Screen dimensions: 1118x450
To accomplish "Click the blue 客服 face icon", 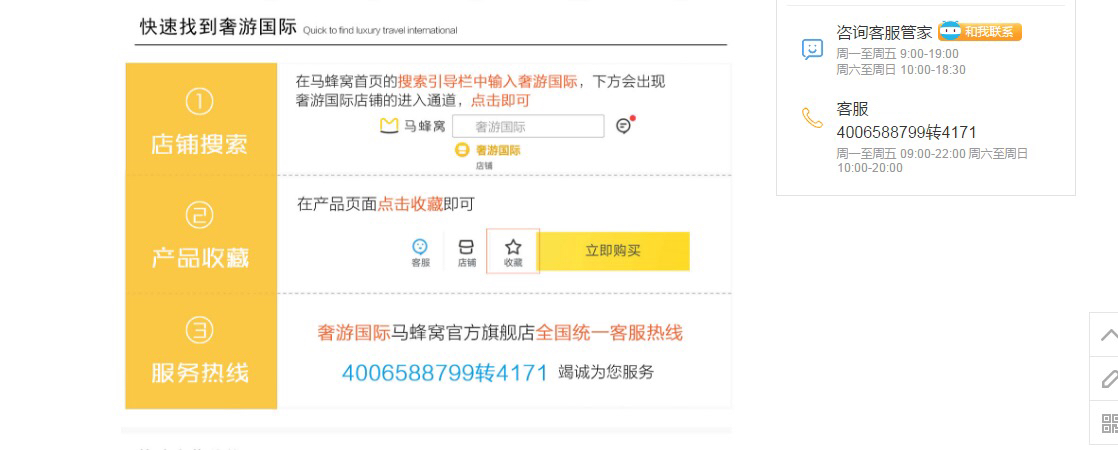I will [x=420, y=247].
